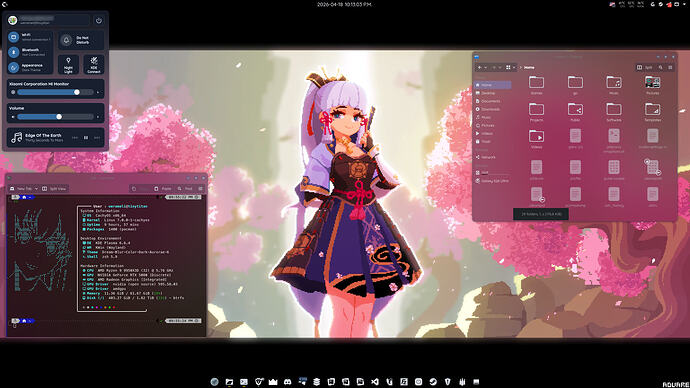This screenshot has height=388, width=690.
Task: Click Paste in the terminal toolbar
Action: (163, 189)
